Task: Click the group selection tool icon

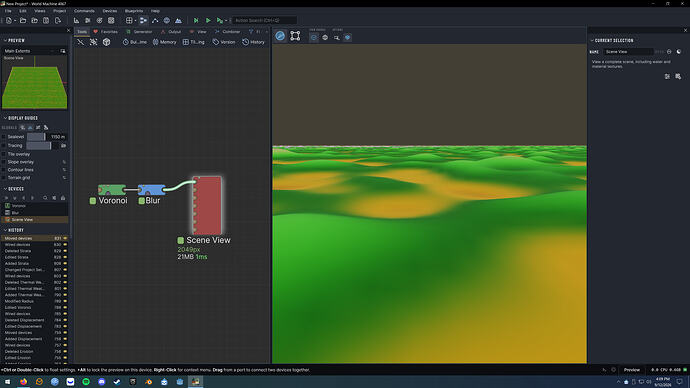Action: point(93,42)
